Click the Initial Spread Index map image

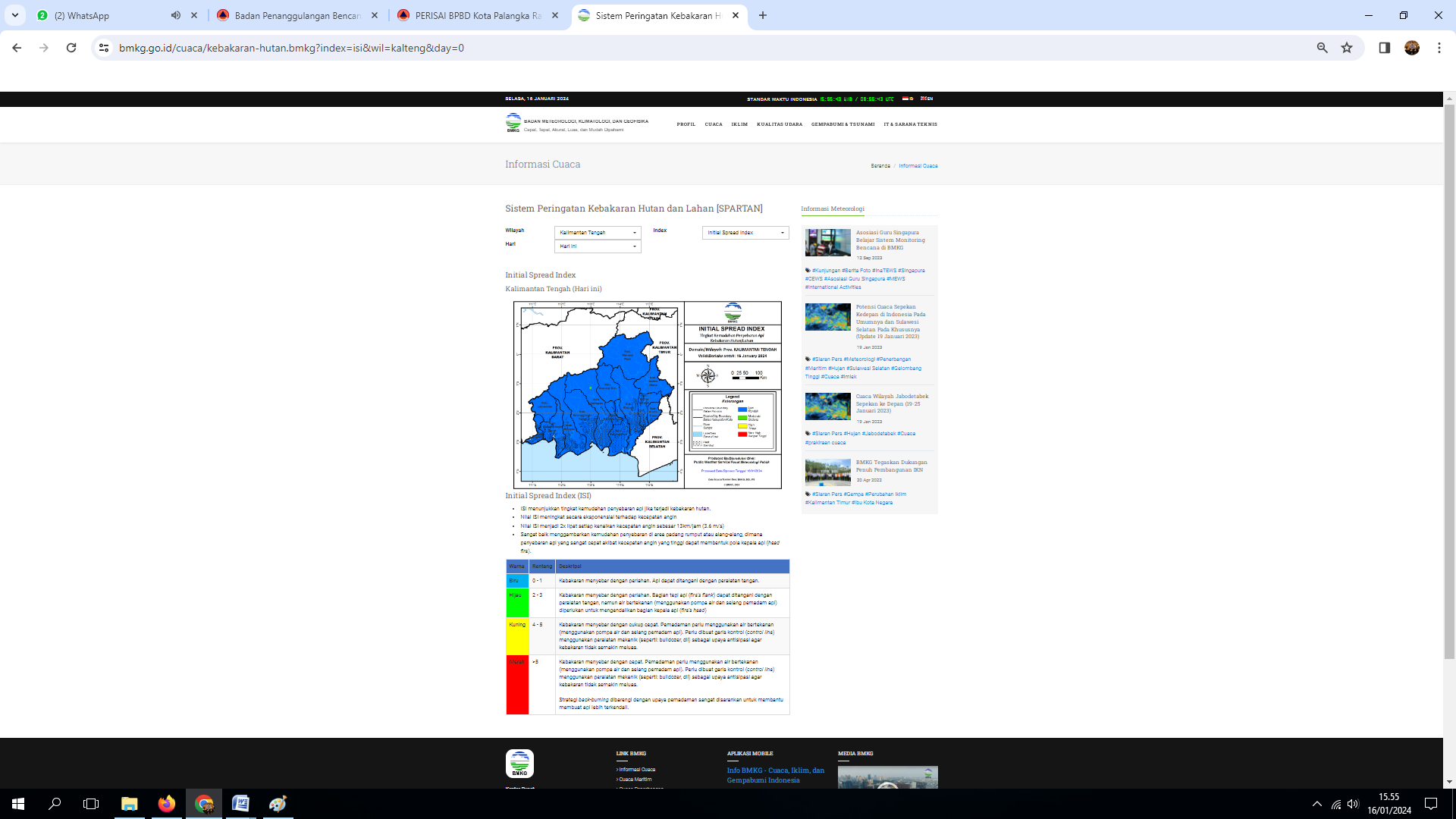648,395
